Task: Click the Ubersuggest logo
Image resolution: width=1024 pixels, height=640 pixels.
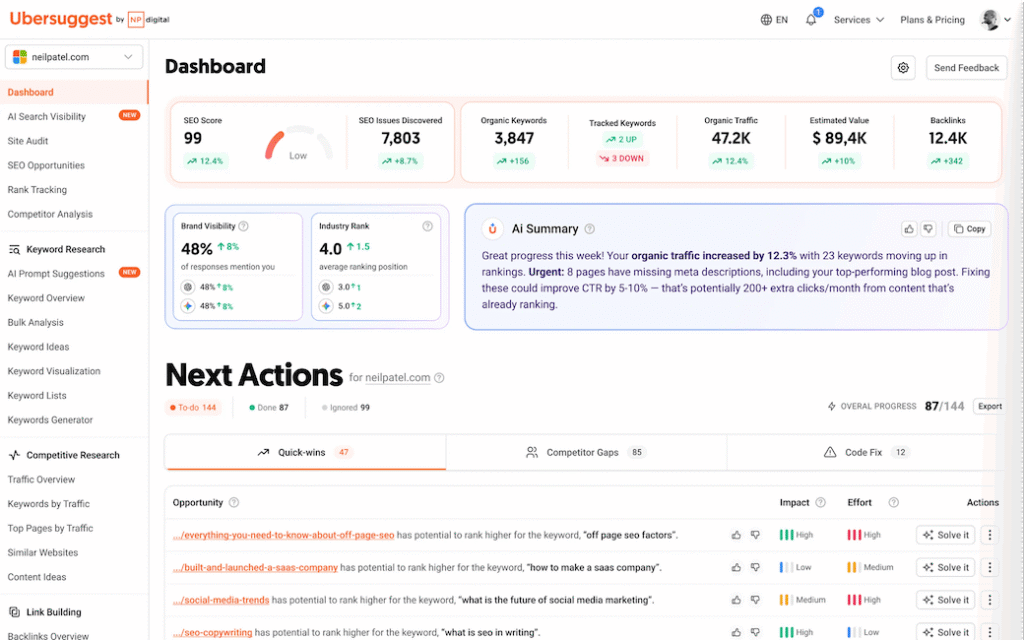Action: pyautogui.click(x=61, y=19)
